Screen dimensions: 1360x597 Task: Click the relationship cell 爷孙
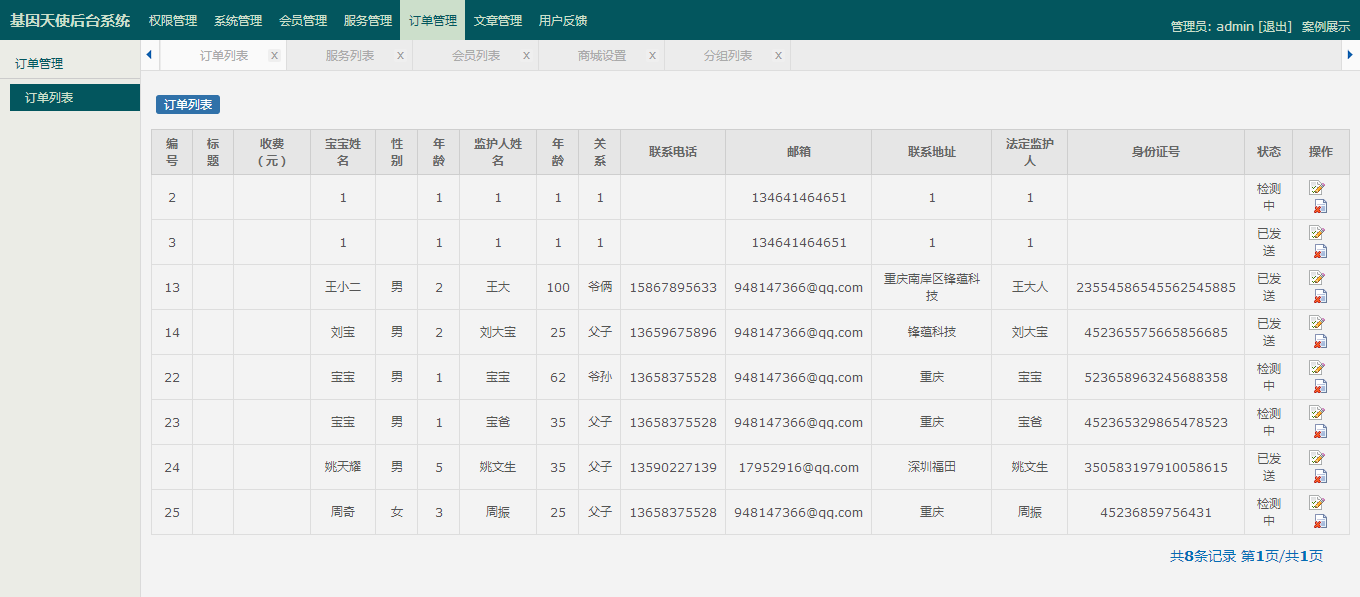[x=600, y=377]
